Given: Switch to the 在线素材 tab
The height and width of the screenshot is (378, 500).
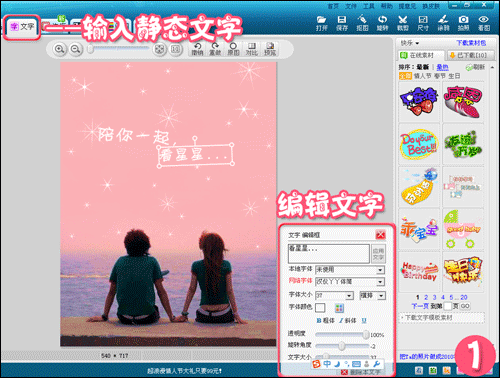Looking at the screenshot, I should coord(421,55).
